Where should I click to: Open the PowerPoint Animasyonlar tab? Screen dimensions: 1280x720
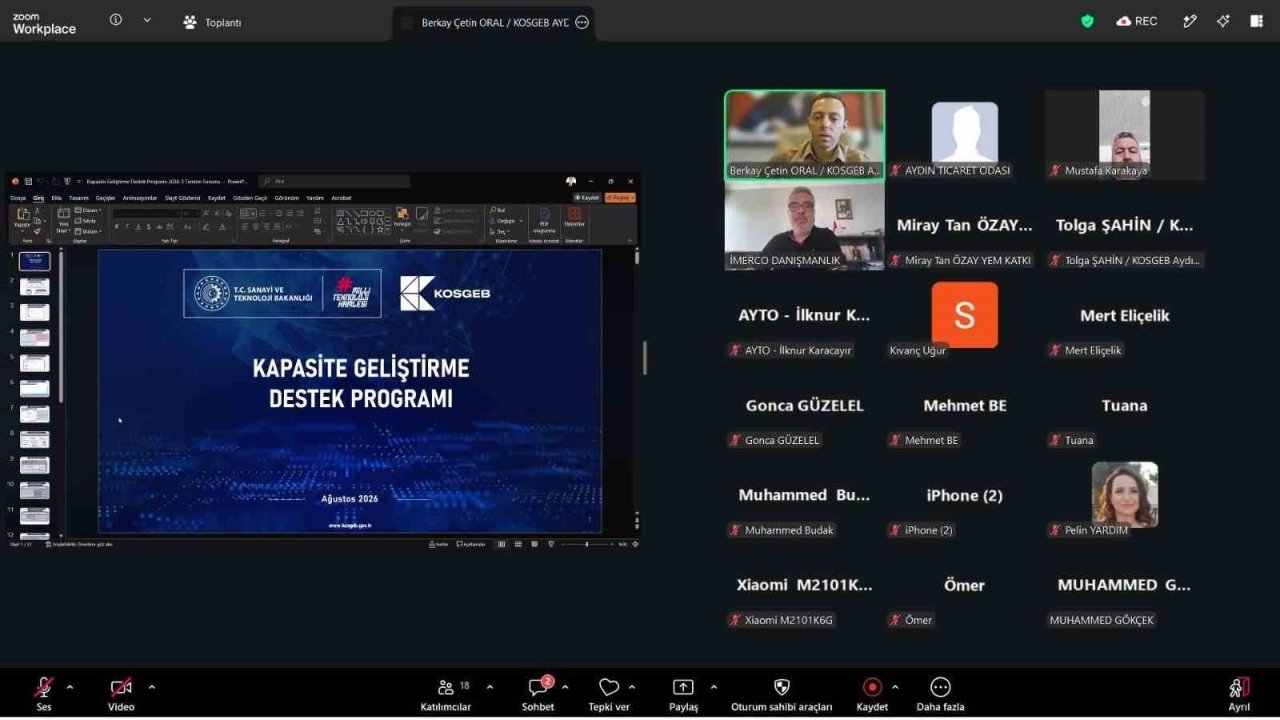point(140,198)
